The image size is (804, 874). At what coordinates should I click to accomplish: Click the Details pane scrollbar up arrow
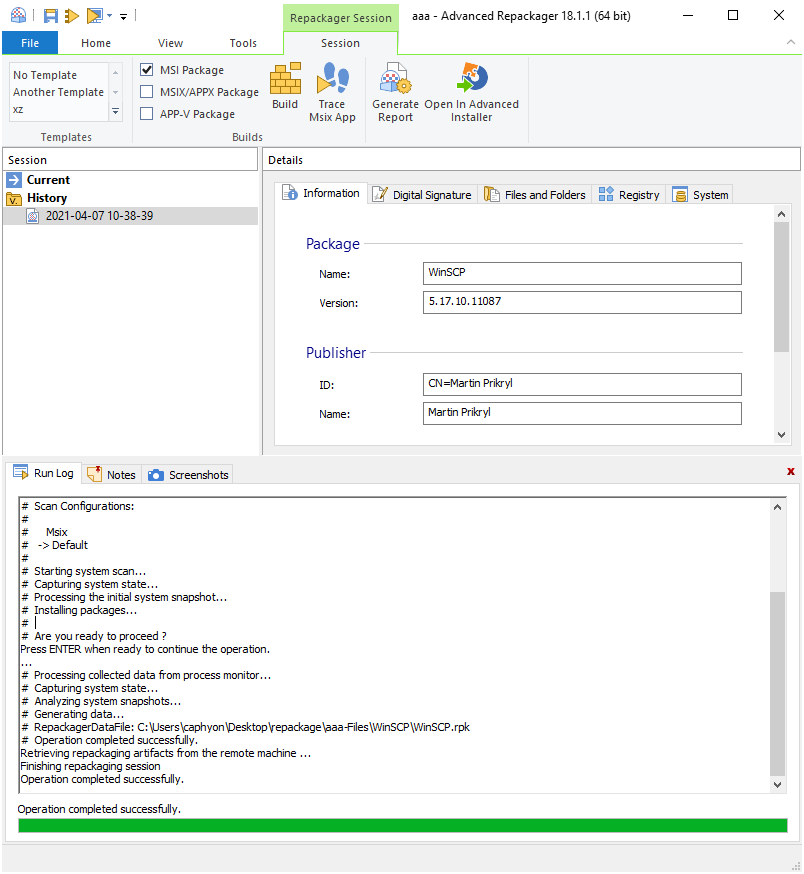pos(781,214)
